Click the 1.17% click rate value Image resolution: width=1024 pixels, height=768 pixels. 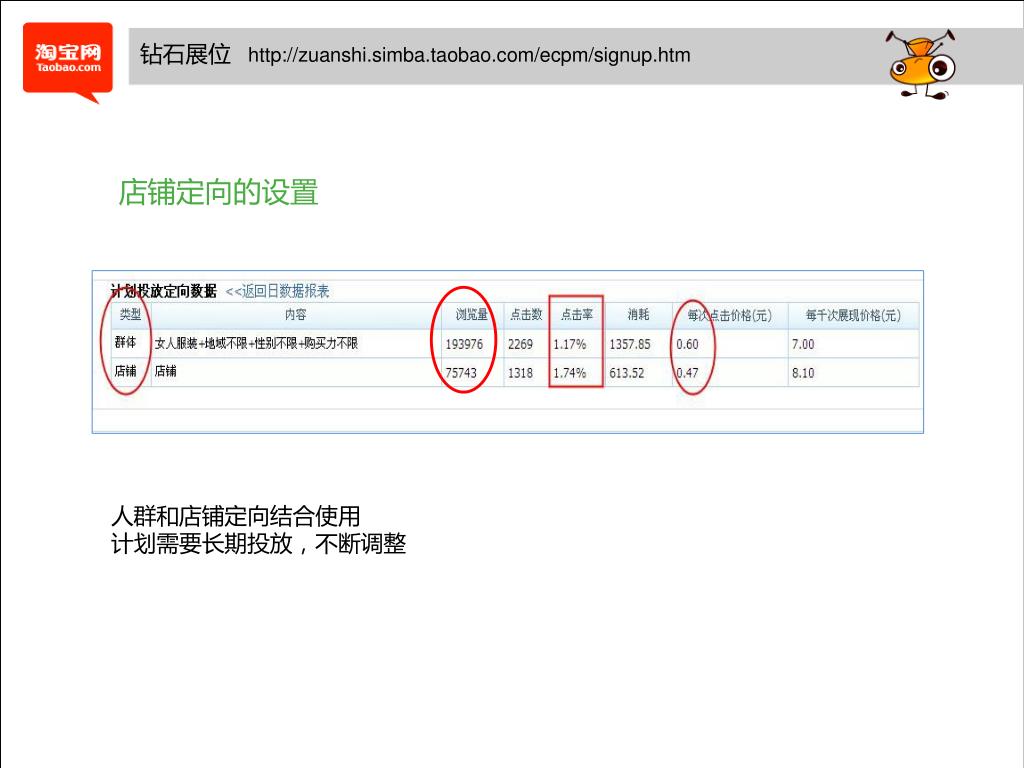(569, 344)
